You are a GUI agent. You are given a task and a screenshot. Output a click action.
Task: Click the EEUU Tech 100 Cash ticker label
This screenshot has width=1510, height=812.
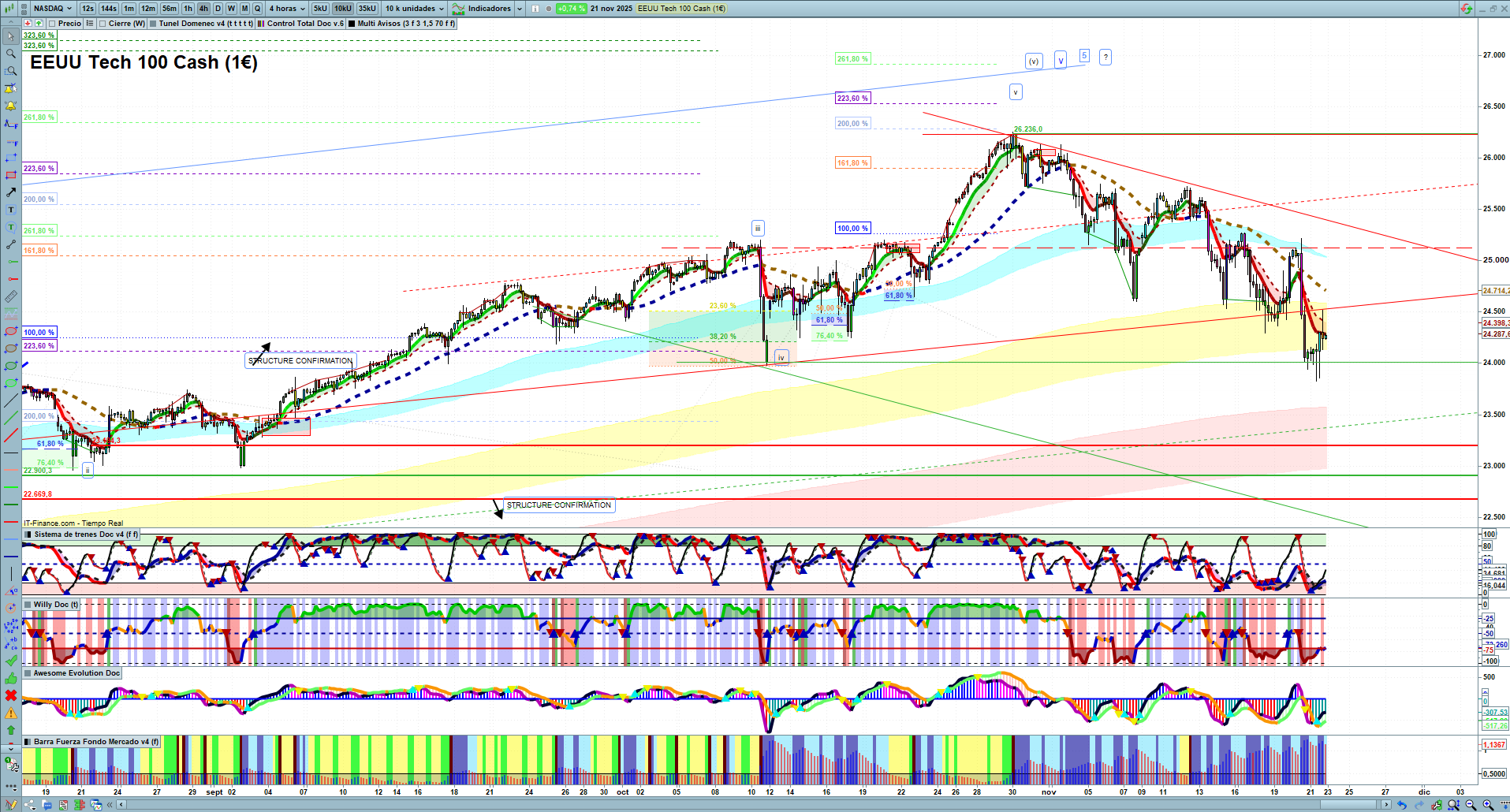(681, 9)
